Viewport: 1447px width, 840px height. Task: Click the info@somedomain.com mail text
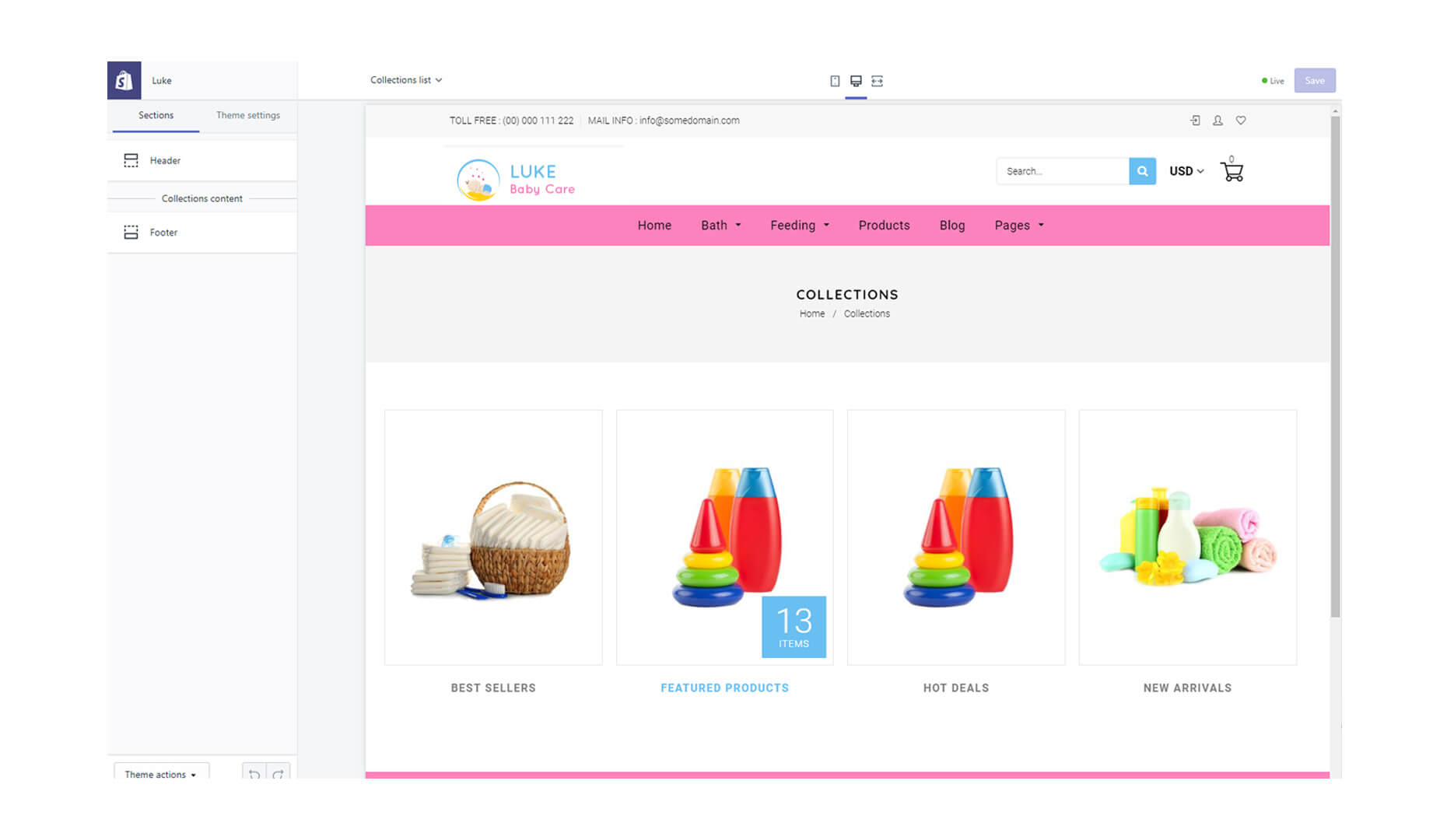pos(689,121)
